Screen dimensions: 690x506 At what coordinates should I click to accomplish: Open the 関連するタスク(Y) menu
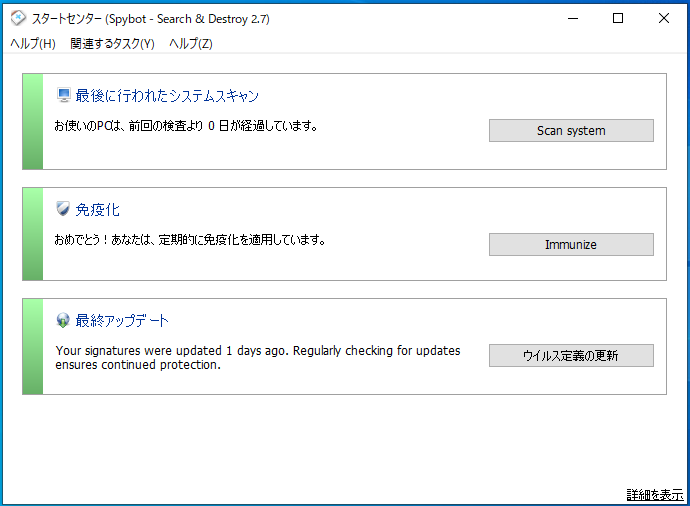(112, 44)
